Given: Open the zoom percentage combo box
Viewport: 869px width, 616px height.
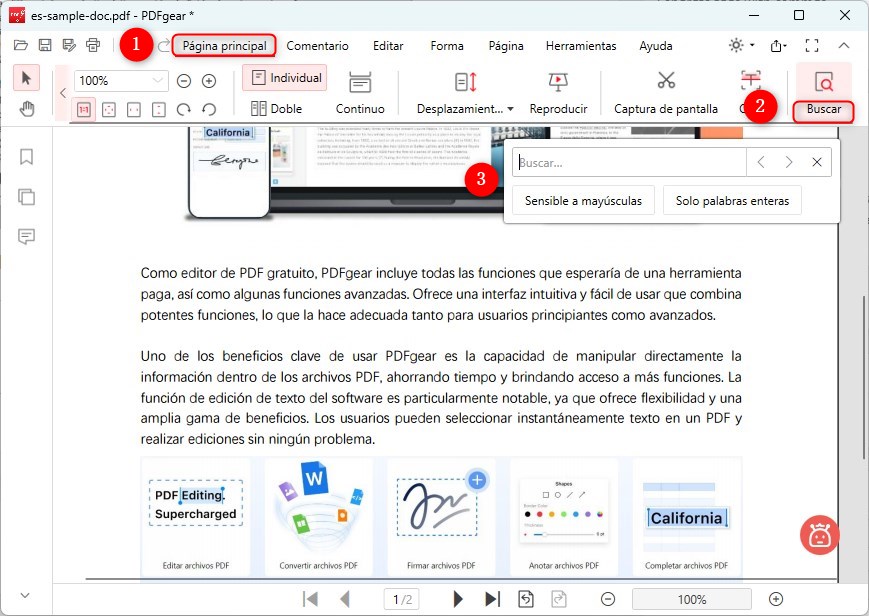Looking at the screenshot, I should pyautogui.click(x=121, y=81).
